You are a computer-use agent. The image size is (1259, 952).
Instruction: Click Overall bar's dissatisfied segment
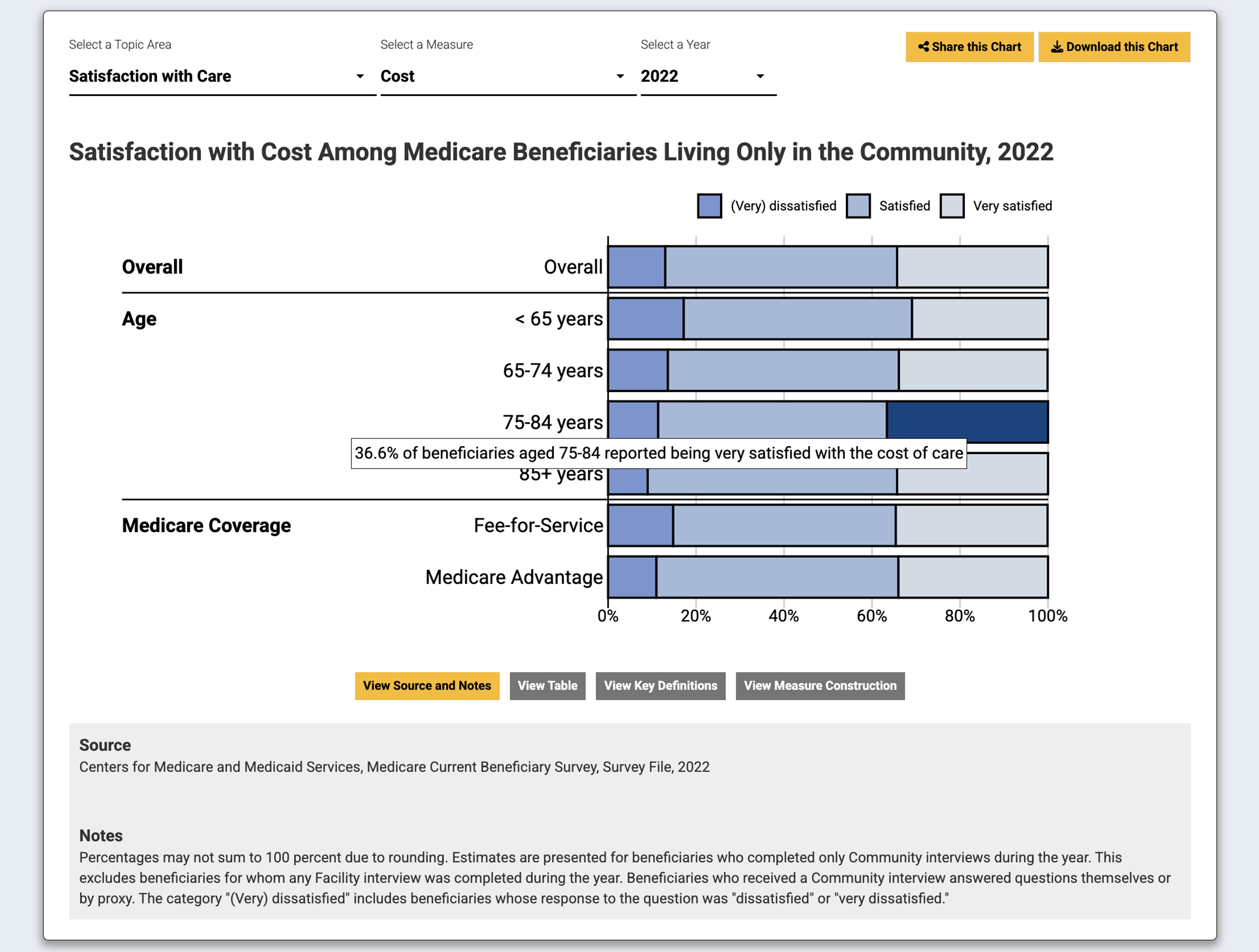click(636, 266)
